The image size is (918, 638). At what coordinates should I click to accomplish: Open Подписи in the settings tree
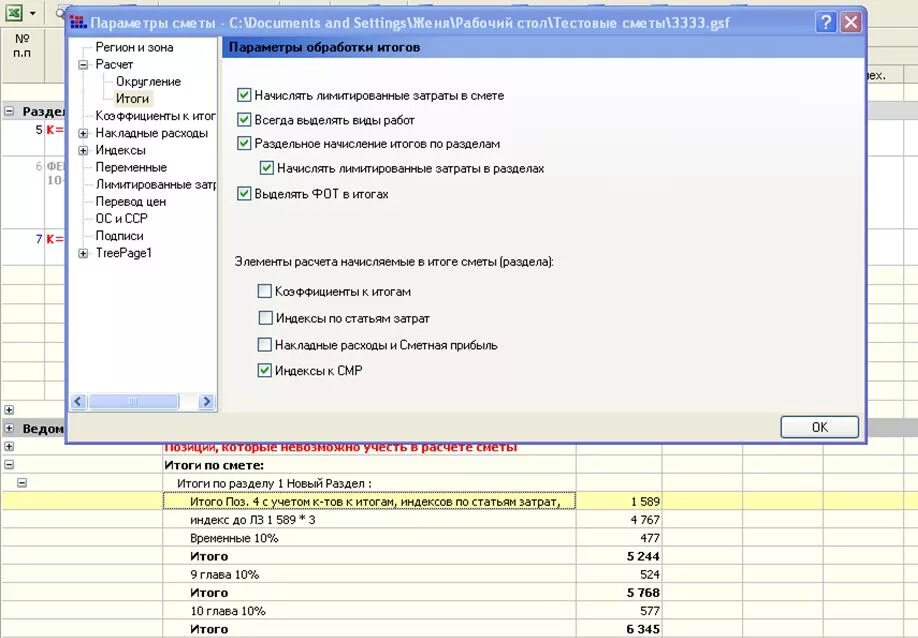click(x=119, y=236)
